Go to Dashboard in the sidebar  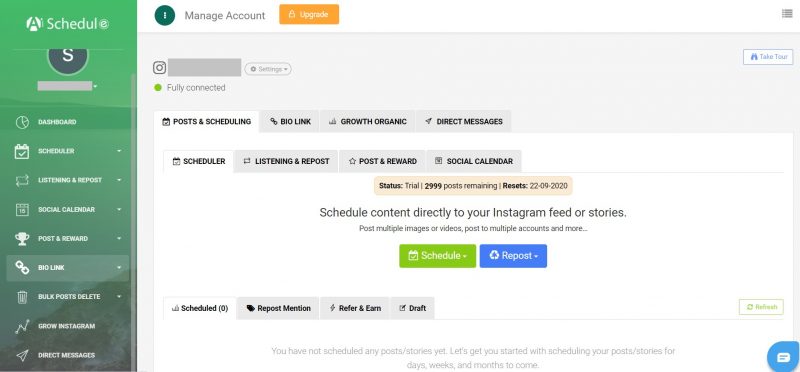[x=57, y=122]
